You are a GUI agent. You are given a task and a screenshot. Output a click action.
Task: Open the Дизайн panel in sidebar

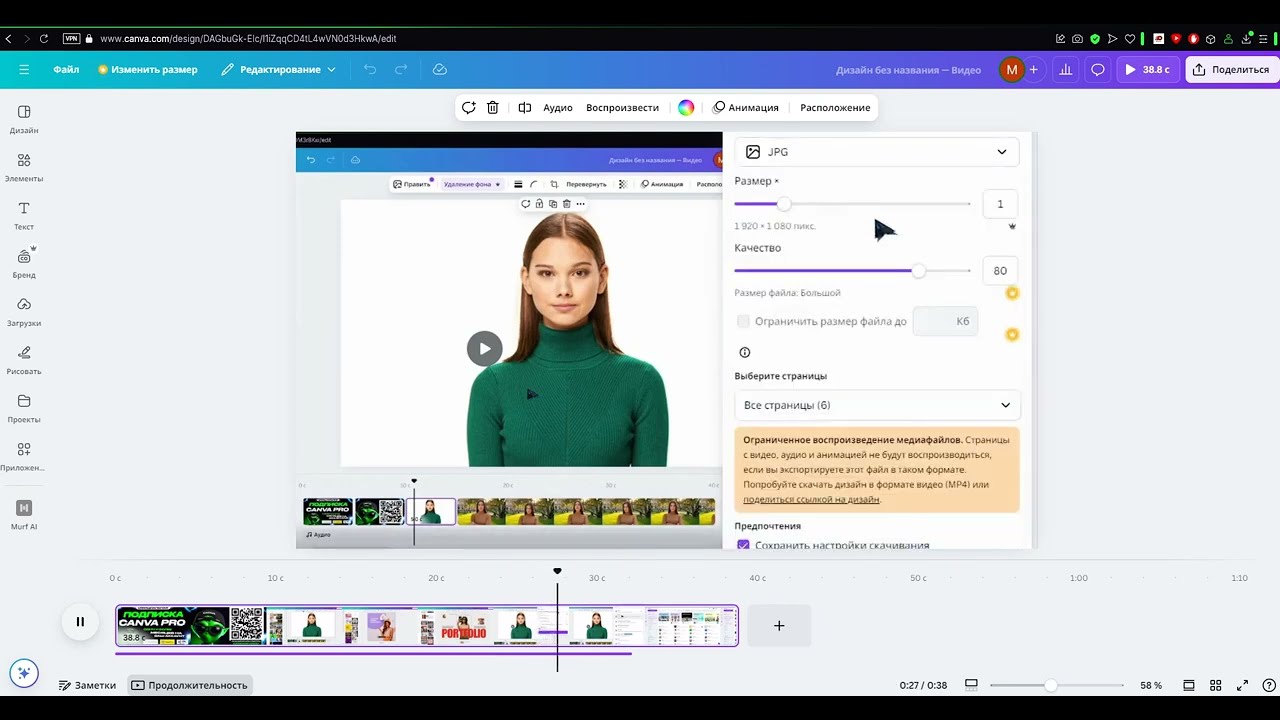[24, 119]
